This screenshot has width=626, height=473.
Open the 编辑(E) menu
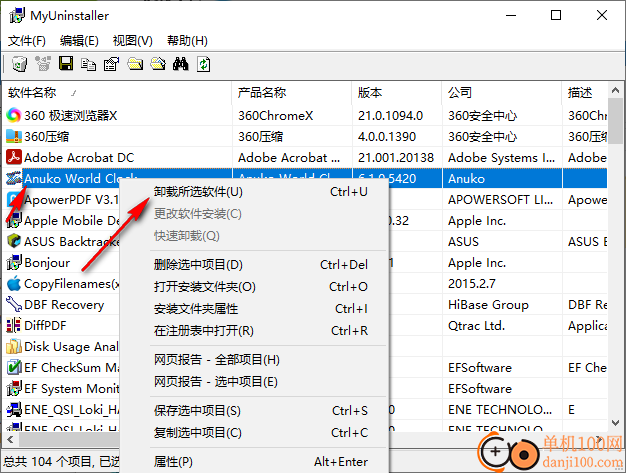click(79, 41)
